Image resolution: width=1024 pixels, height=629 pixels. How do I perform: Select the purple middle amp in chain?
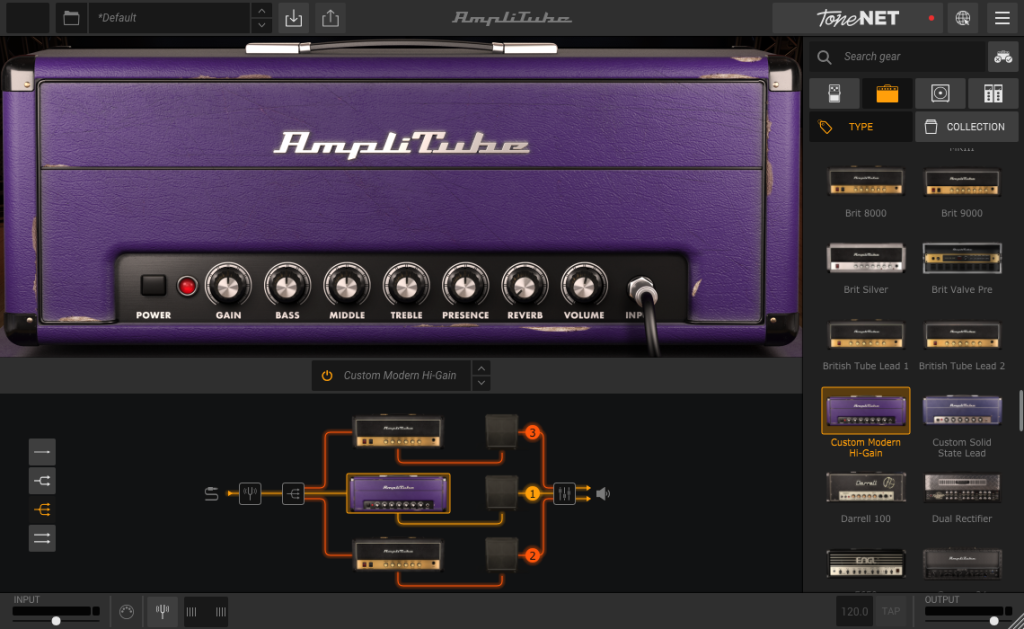click(x=398, y=493)
